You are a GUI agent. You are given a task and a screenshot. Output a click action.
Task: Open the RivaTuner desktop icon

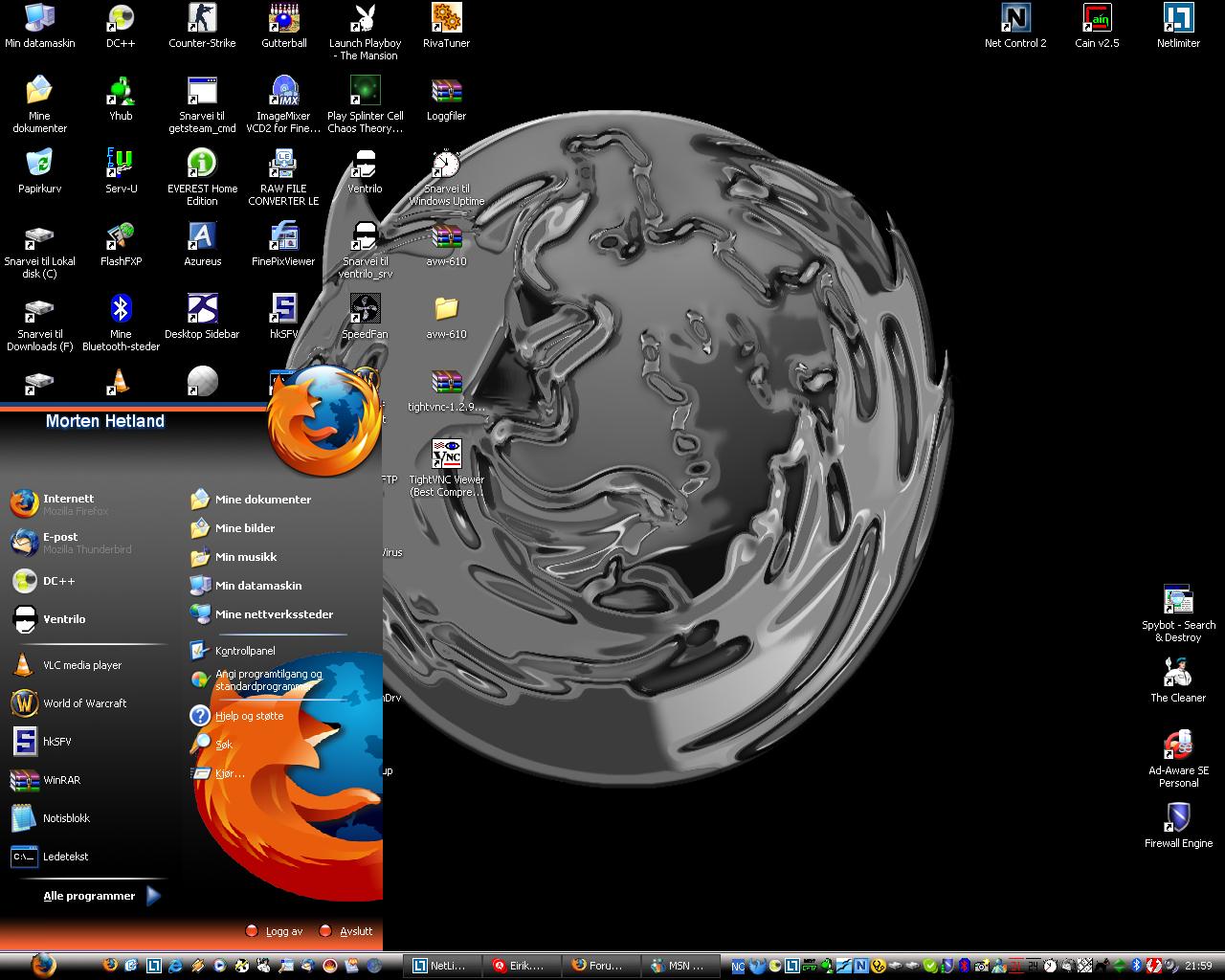446,26
